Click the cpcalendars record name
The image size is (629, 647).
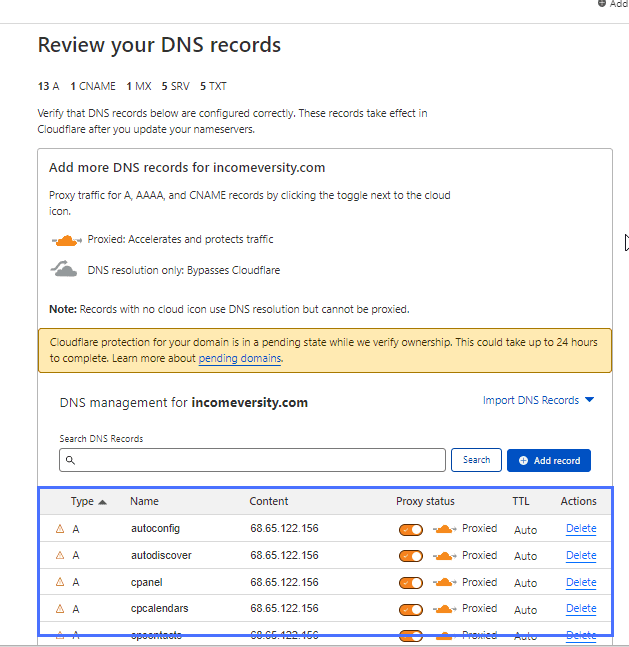click(159, 609)
